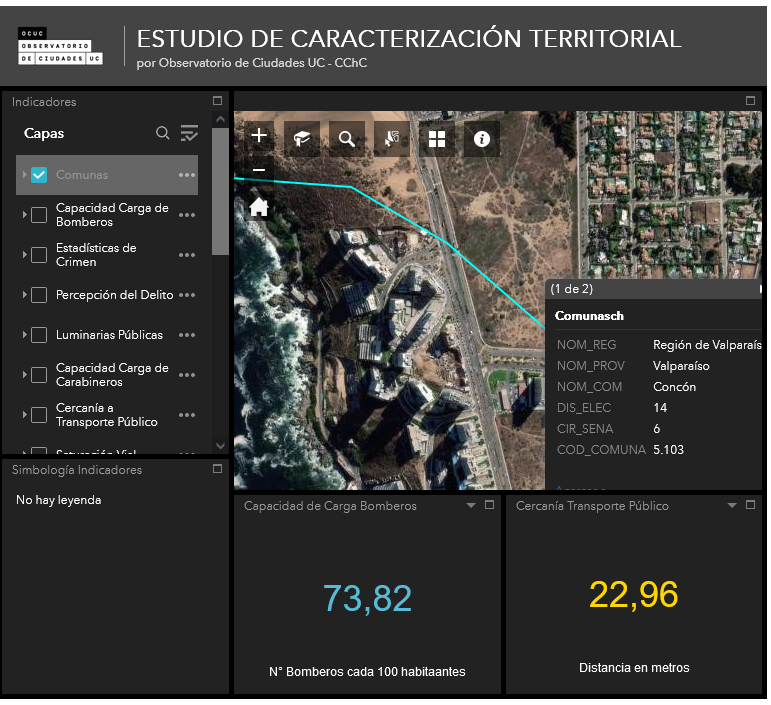Click the 'Concón' value in popup

tap(674, 387)
